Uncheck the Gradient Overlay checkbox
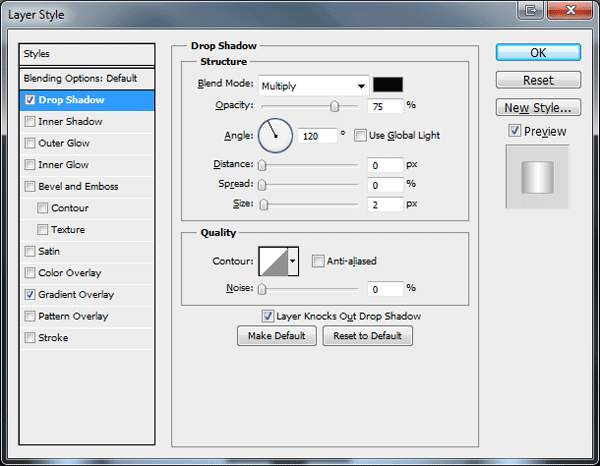The width and height of the screenshot is (600, 466). 30,295
